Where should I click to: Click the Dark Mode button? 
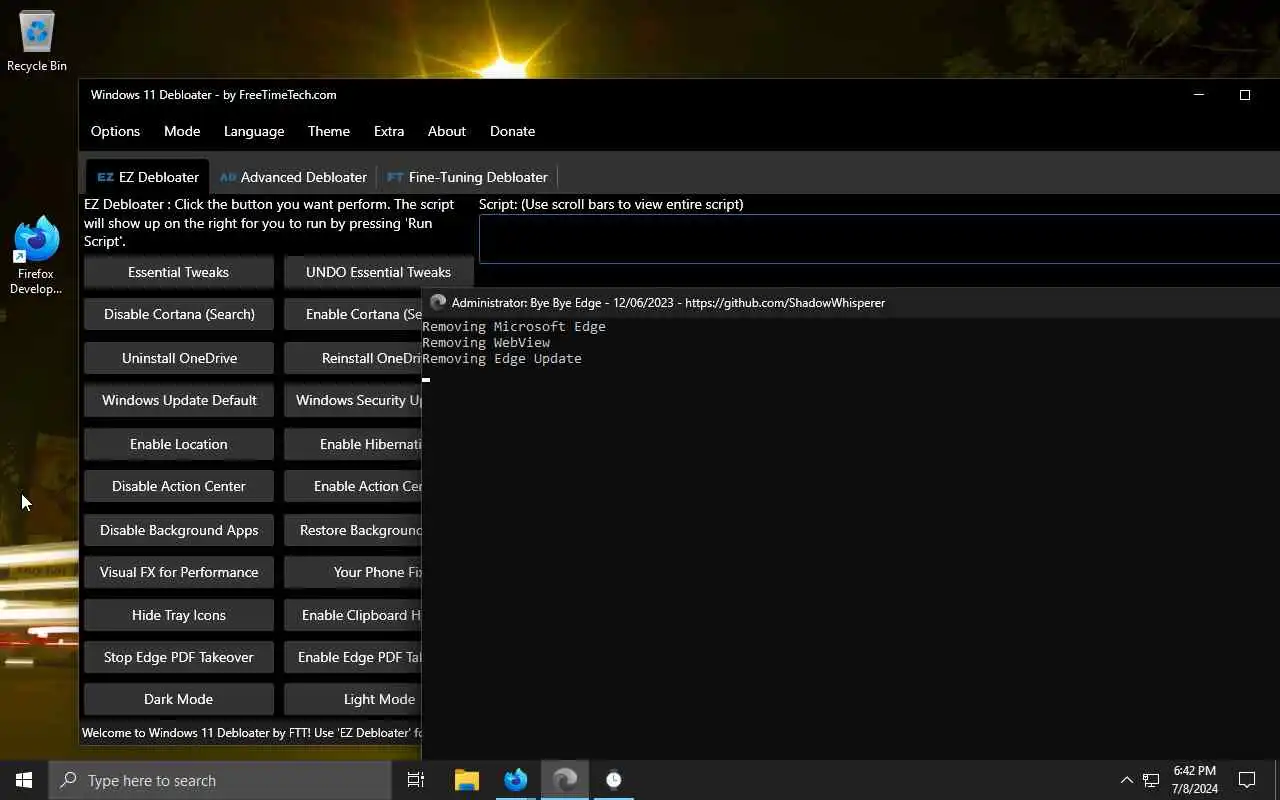click(x=179, y=699)
